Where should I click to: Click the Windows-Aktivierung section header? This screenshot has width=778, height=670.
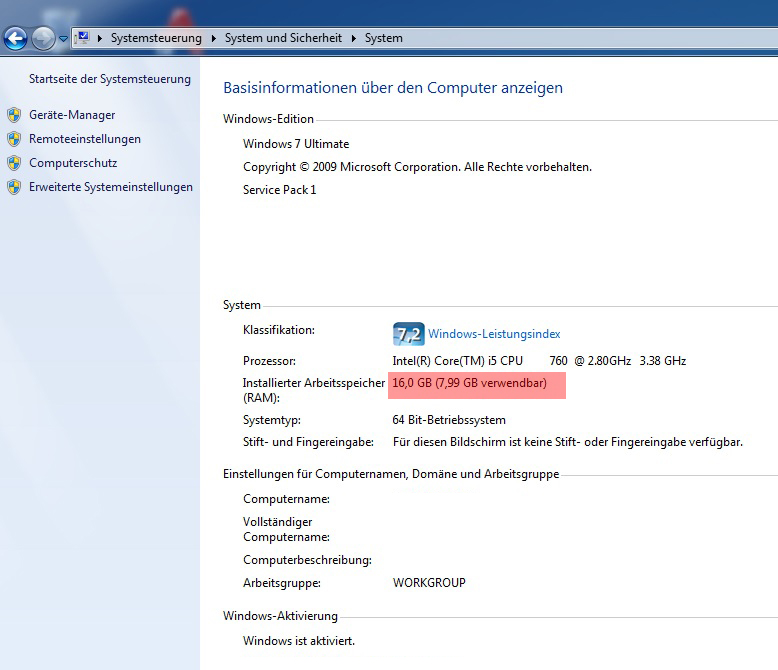280,616
